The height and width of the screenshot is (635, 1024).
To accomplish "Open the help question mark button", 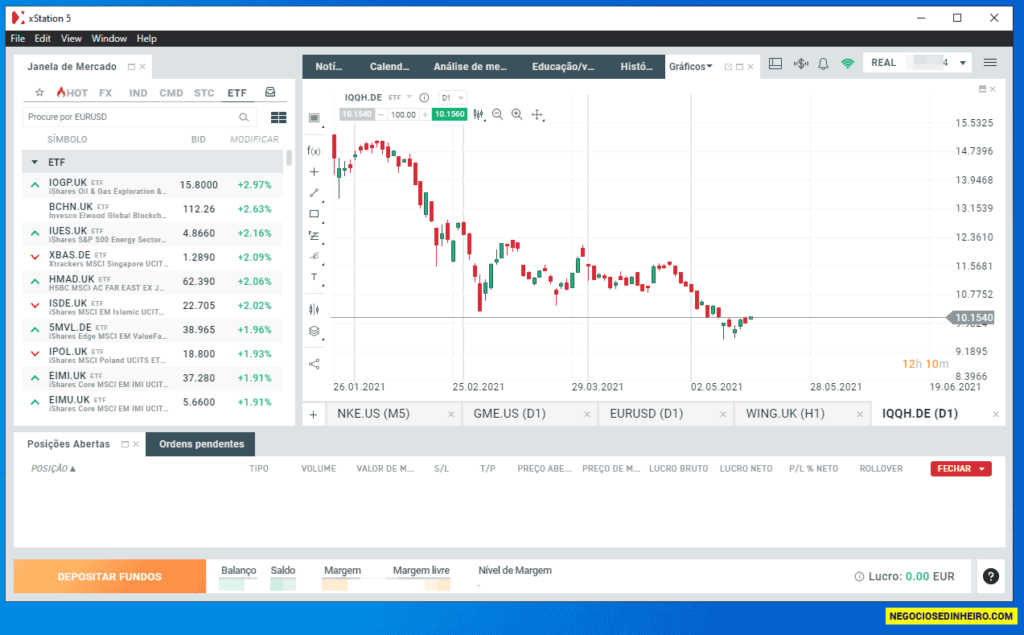I will click(991, 576).
